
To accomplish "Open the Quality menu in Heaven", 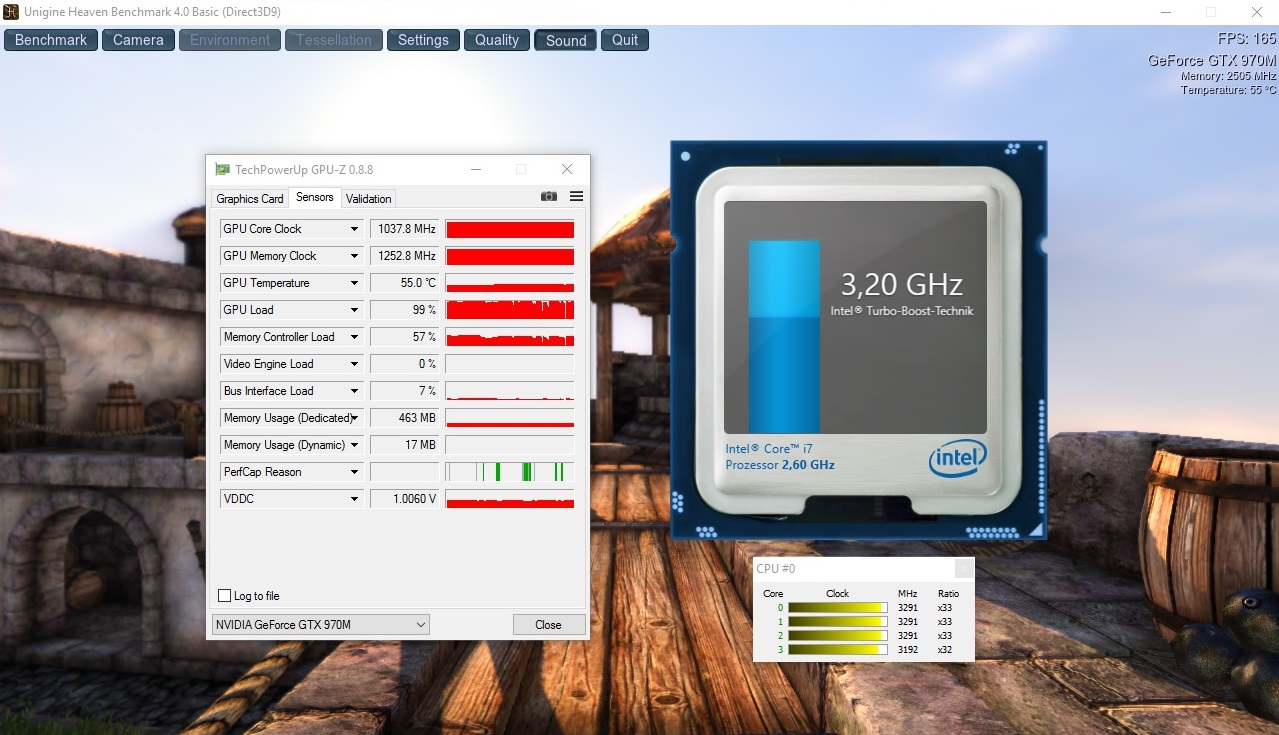I will coord(497,40).
